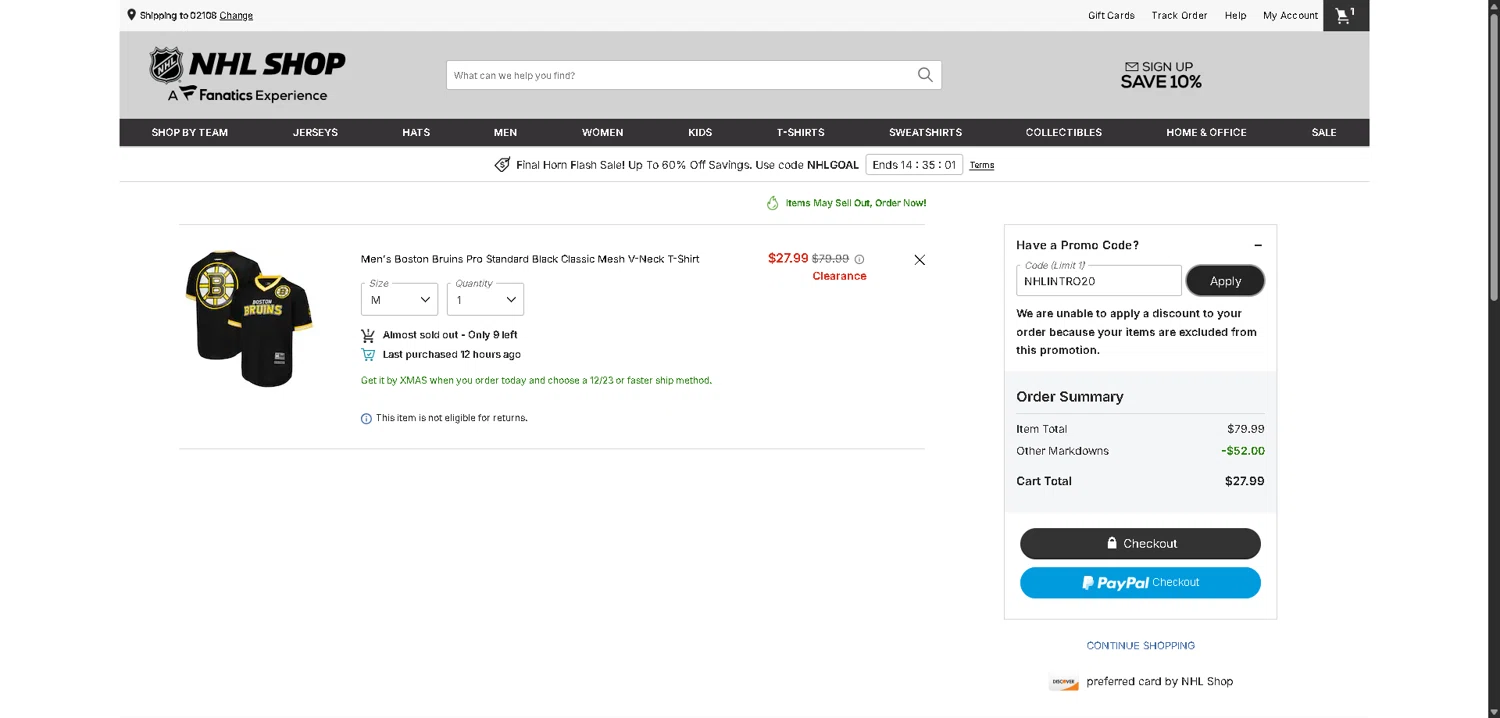The width and height of the screenshot is (1500, 718).
Task: Open the Help link
Action: [1236, 16]
